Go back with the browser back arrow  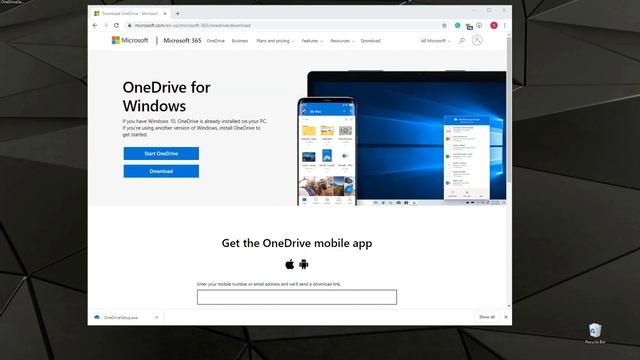[95, 25]
